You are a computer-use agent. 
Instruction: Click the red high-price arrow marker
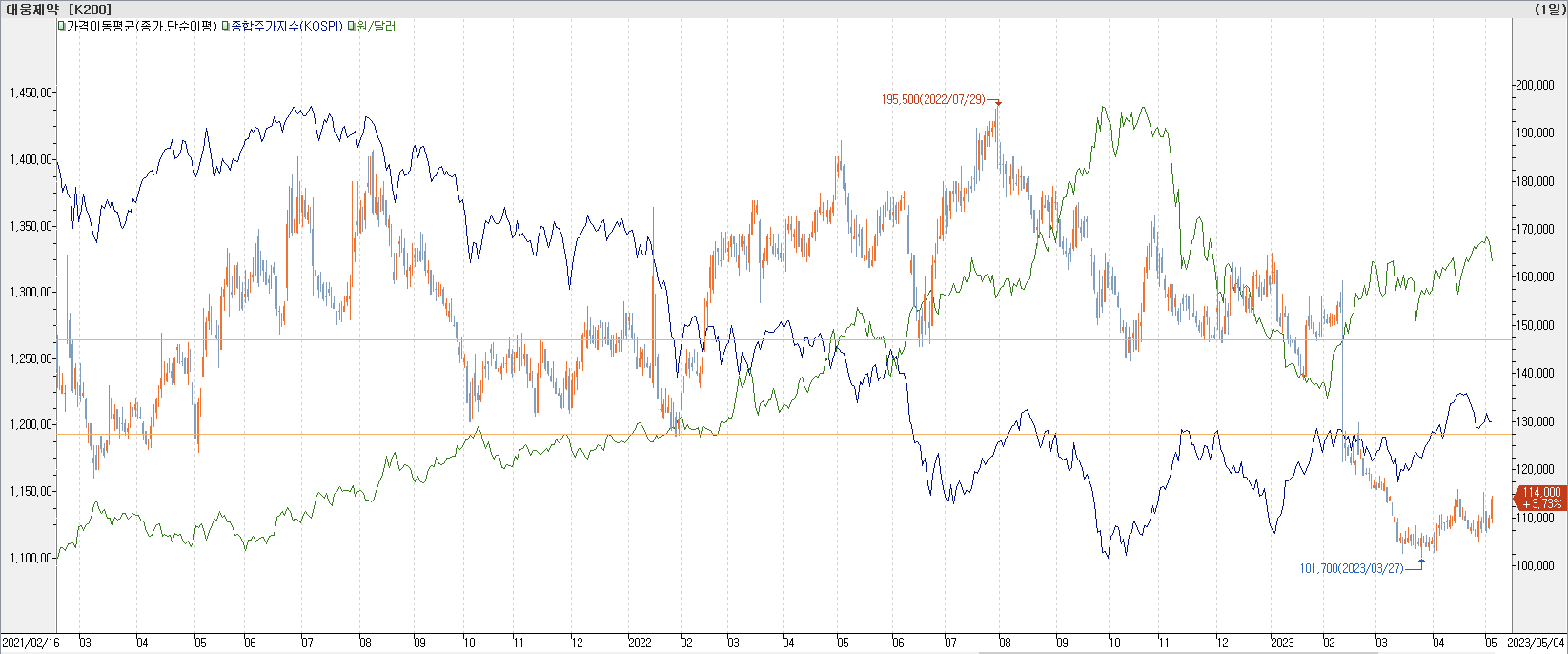(x=998, y=103)
